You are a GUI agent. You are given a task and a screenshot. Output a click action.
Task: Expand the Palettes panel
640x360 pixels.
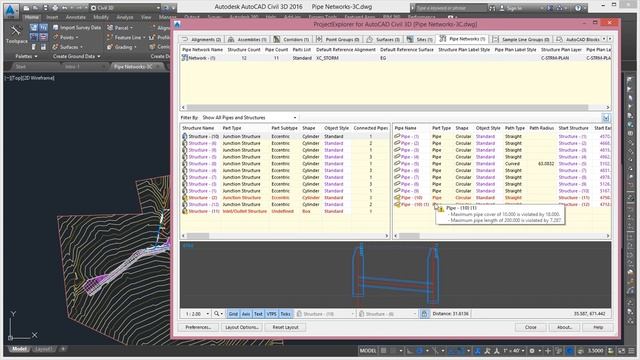point(26,56)
